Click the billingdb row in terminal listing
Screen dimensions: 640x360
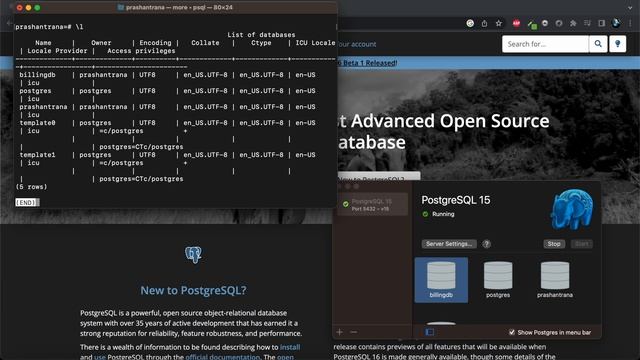[x=167, y=75]
